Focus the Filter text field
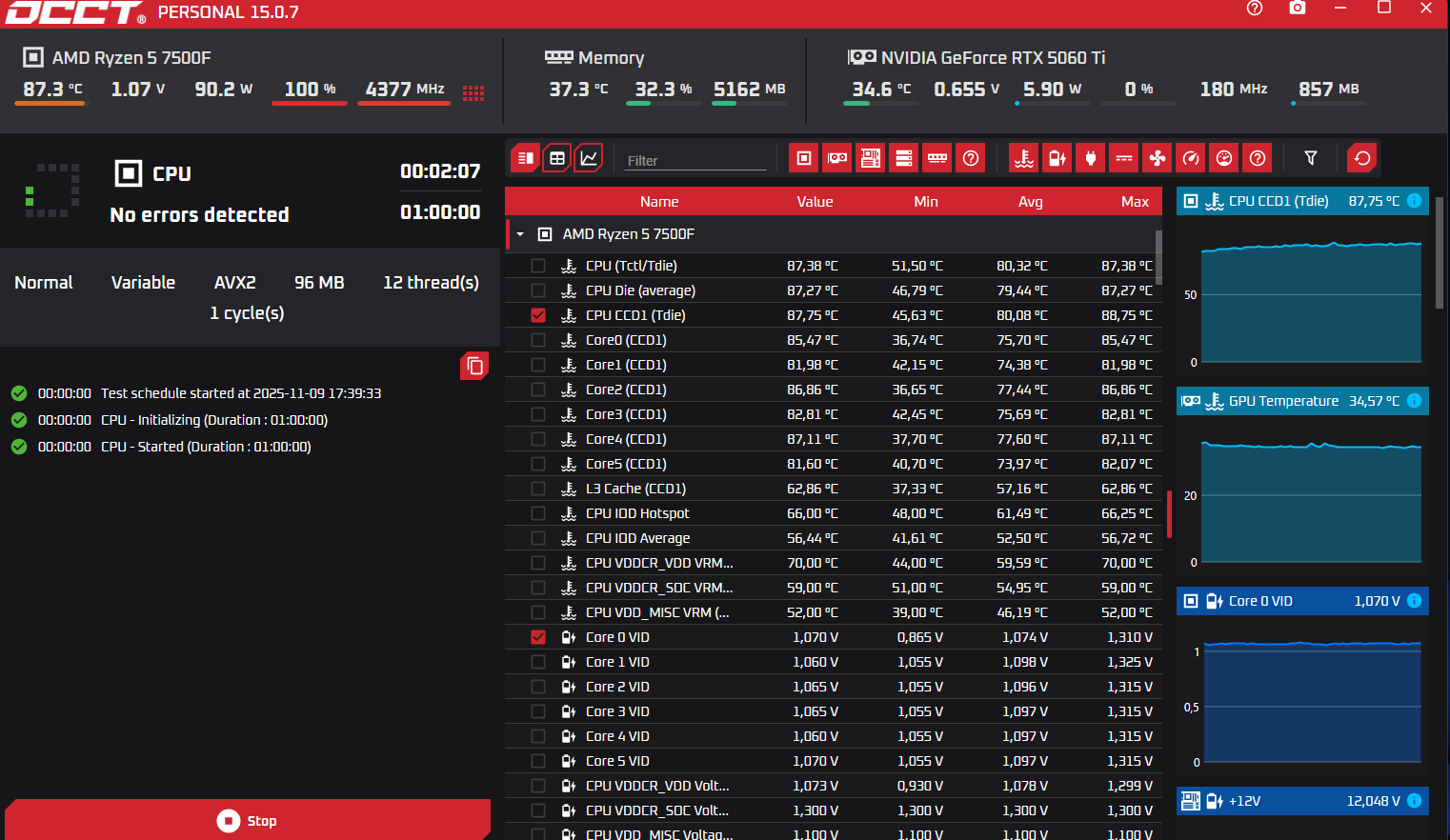Screen dimensions: 1450x840 [695, 160]
